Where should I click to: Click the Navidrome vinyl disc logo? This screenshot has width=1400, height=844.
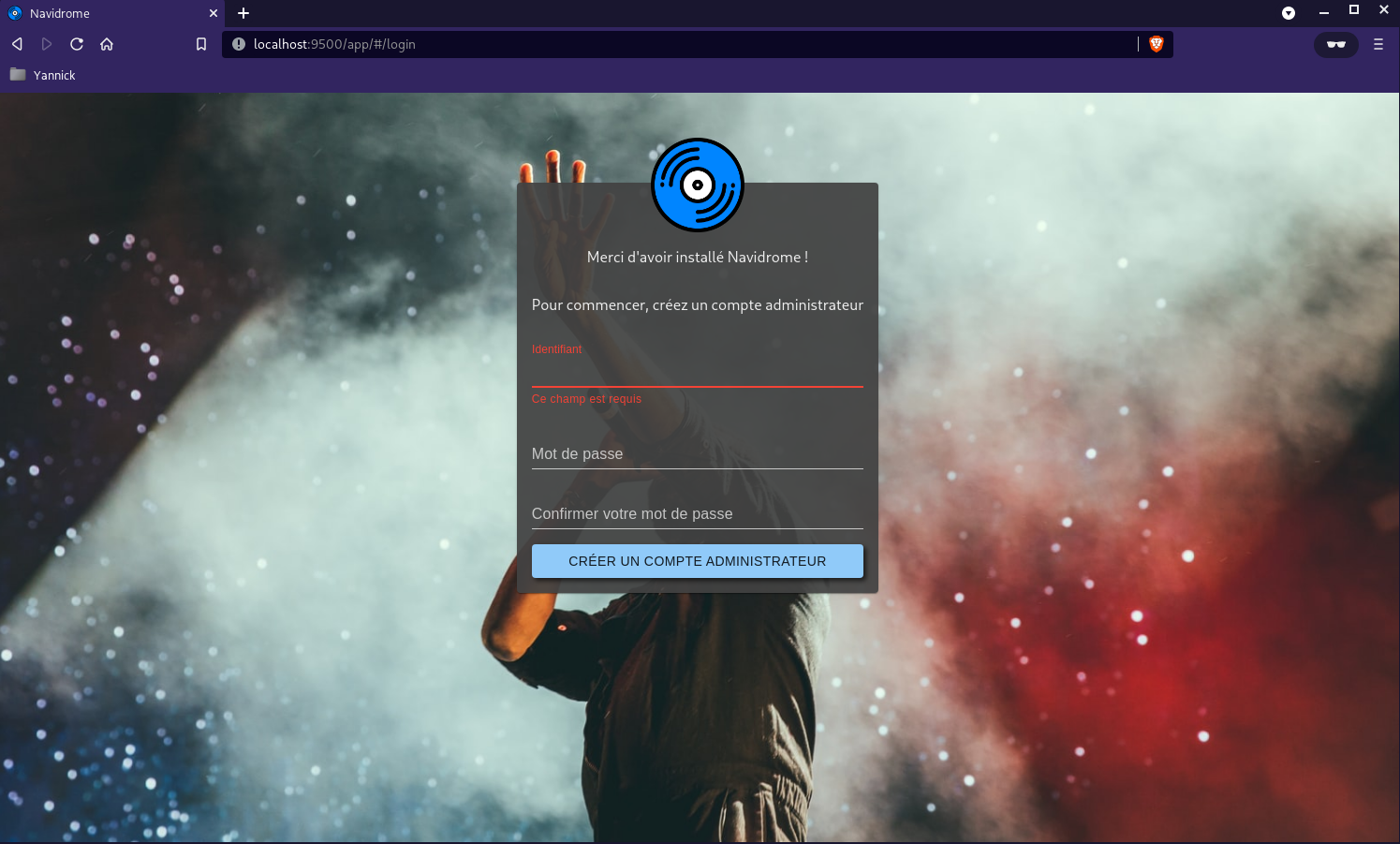tap(697, 185)
